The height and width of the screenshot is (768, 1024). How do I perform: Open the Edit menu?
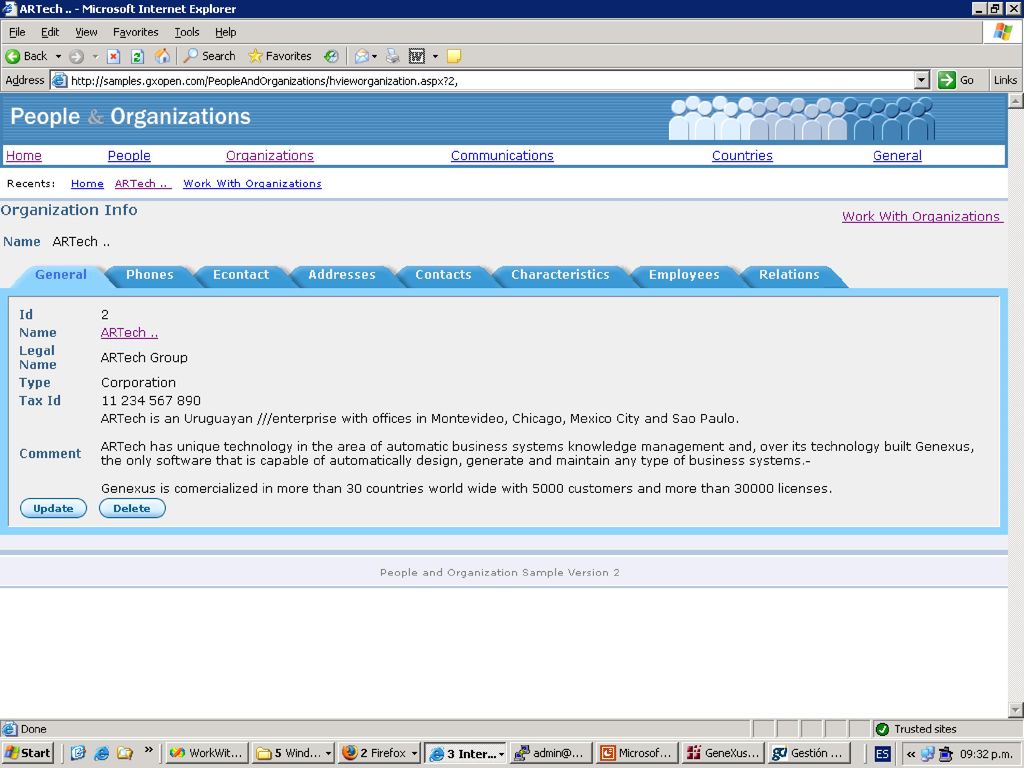[50, 32]
